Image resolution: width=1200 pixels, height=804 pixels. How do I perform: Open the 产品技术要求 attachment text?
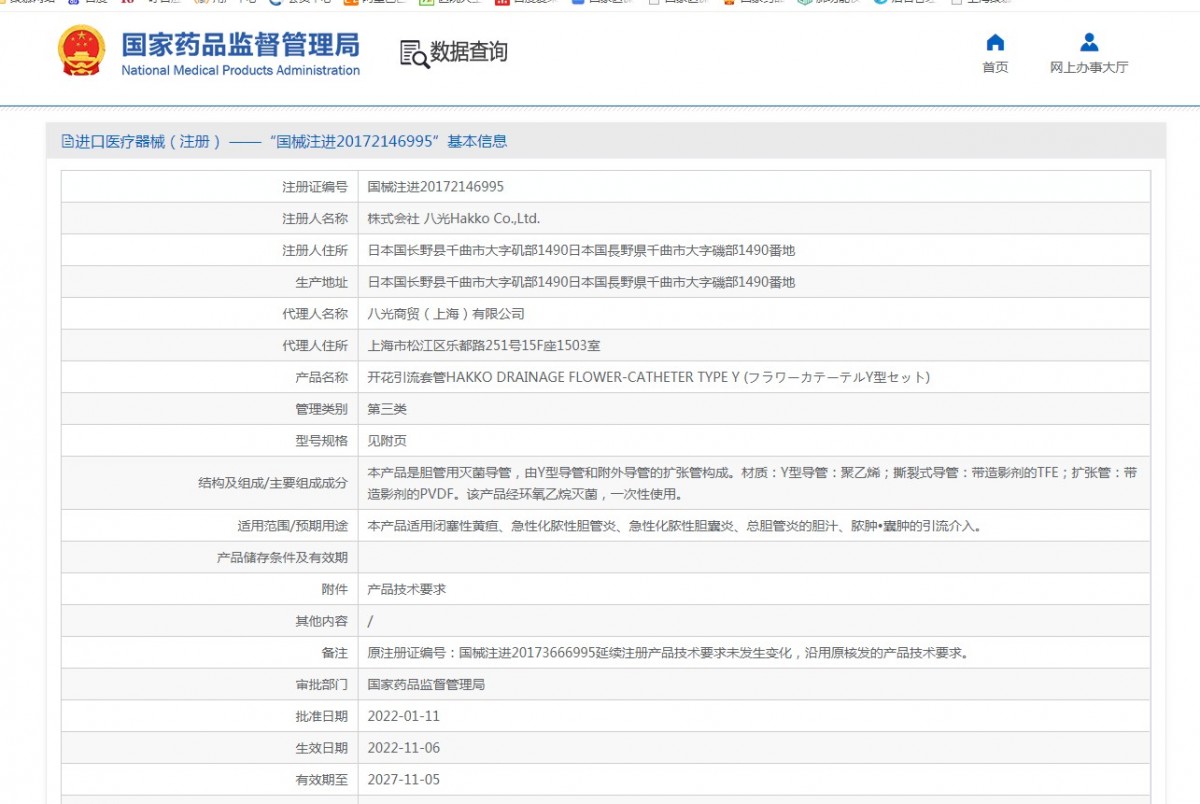click(407, 589)
